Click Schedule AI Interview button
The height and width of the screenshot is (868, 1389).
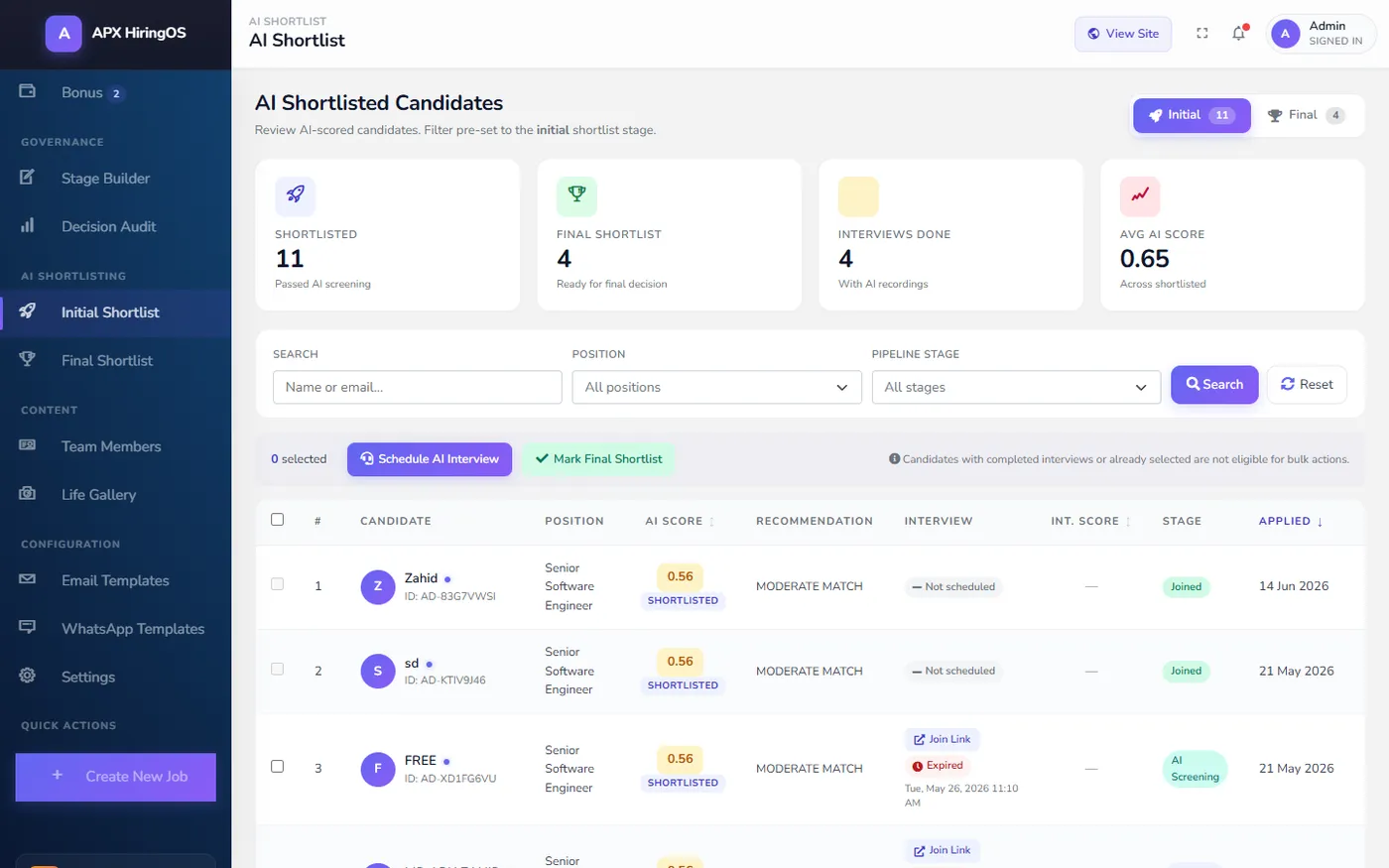[x=430, y=459]
